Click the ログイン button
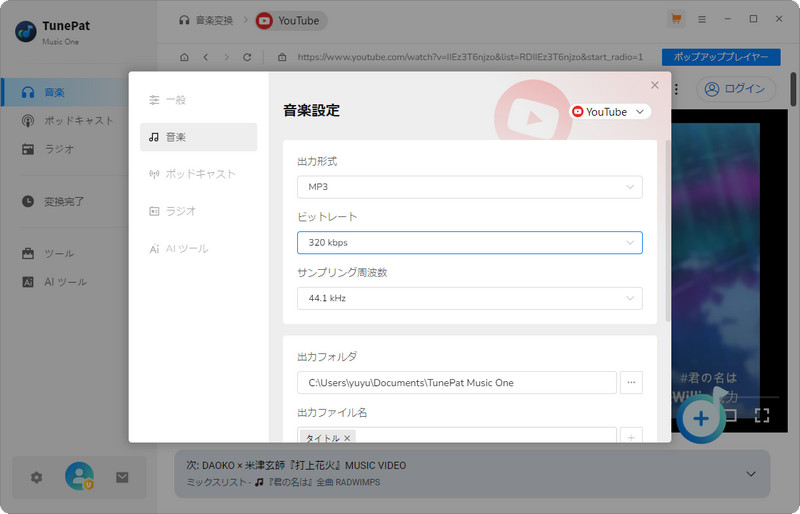800x514 pixels. pos(736,89)
